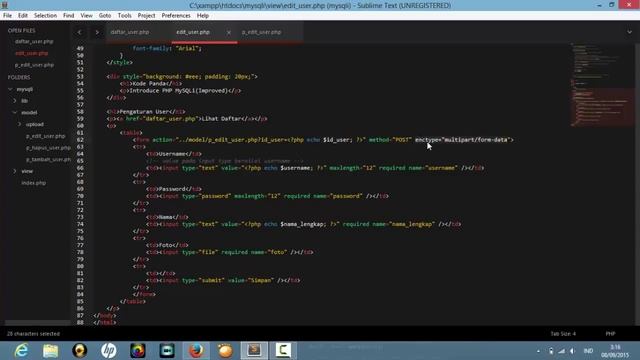Open the media player icon in taskbar
This screenshot has width=640, height=360.
(80, 351)
